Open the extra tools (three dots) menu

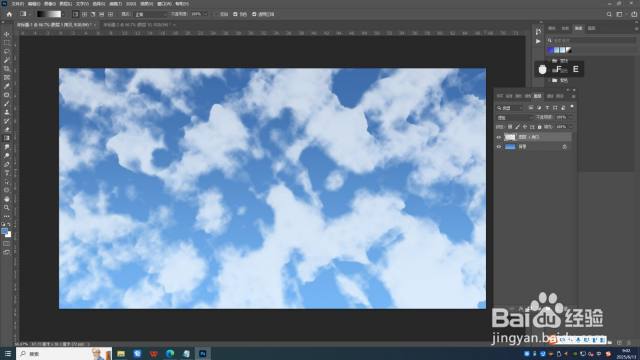(x=7, y=216)
